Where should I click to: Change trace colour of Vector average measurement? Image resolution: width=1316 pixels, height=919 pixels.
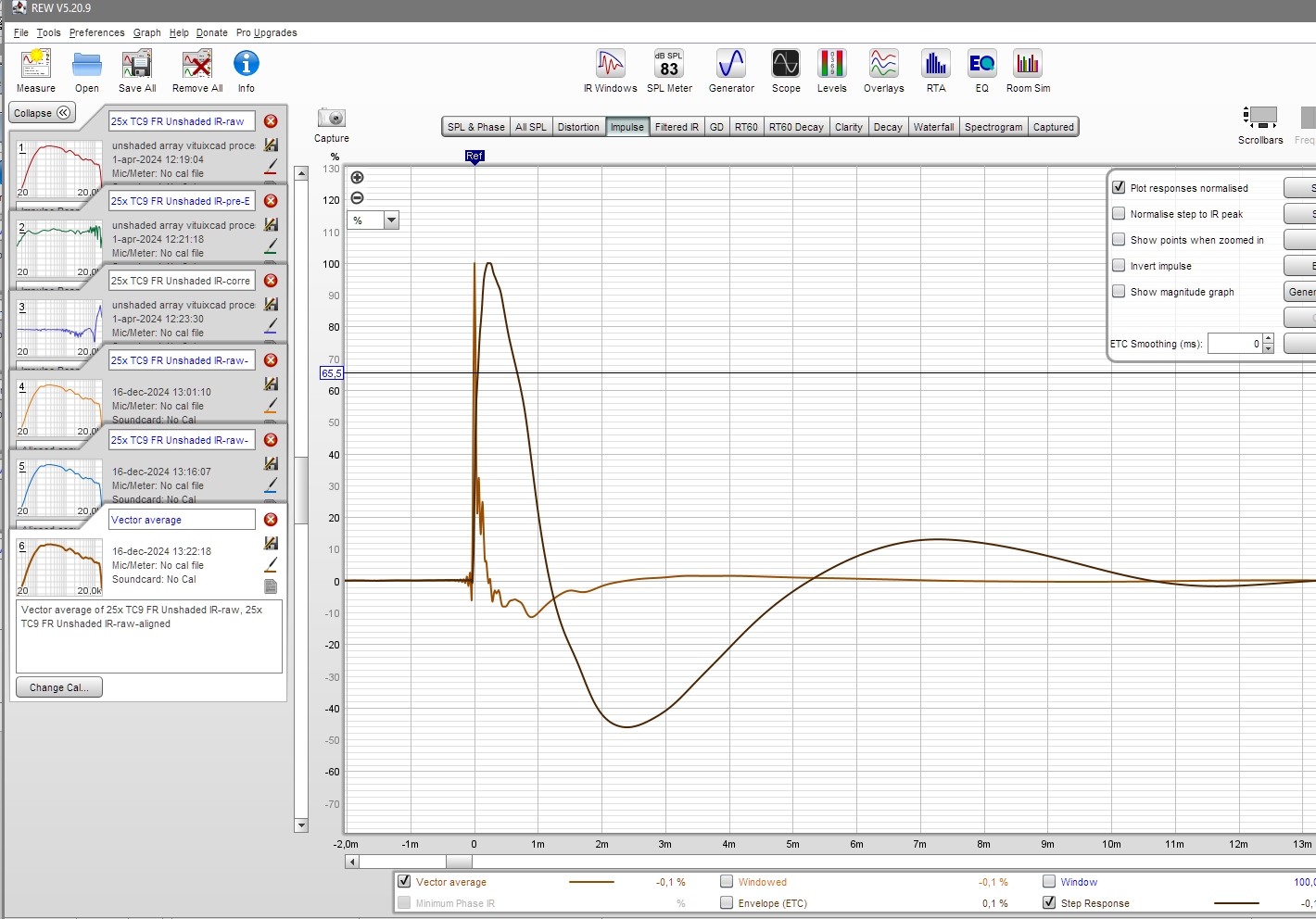(x=272, y=564)
